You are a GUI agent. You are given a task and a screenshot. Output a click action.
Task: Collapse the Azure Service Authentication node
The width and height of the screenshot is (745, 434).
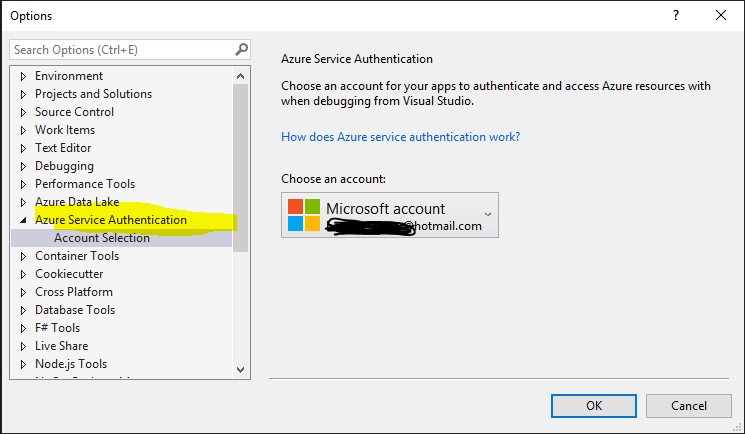pos(23,221)
